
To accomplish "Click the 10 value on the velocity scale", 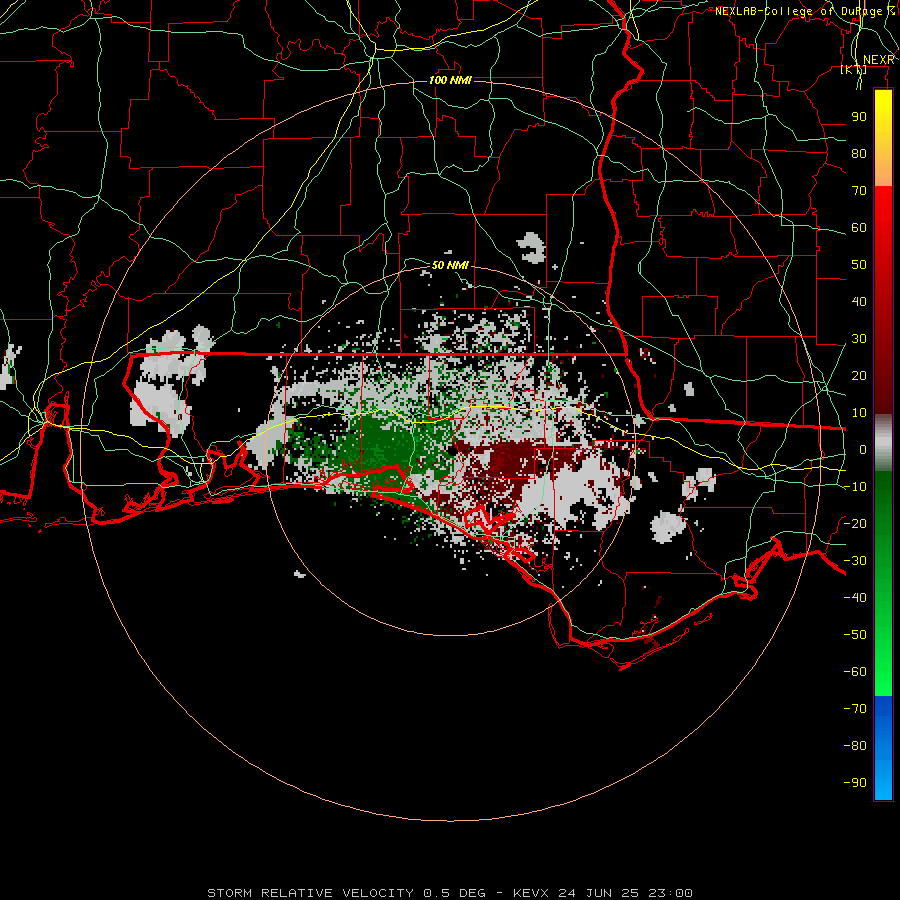I will coord(859,413).
